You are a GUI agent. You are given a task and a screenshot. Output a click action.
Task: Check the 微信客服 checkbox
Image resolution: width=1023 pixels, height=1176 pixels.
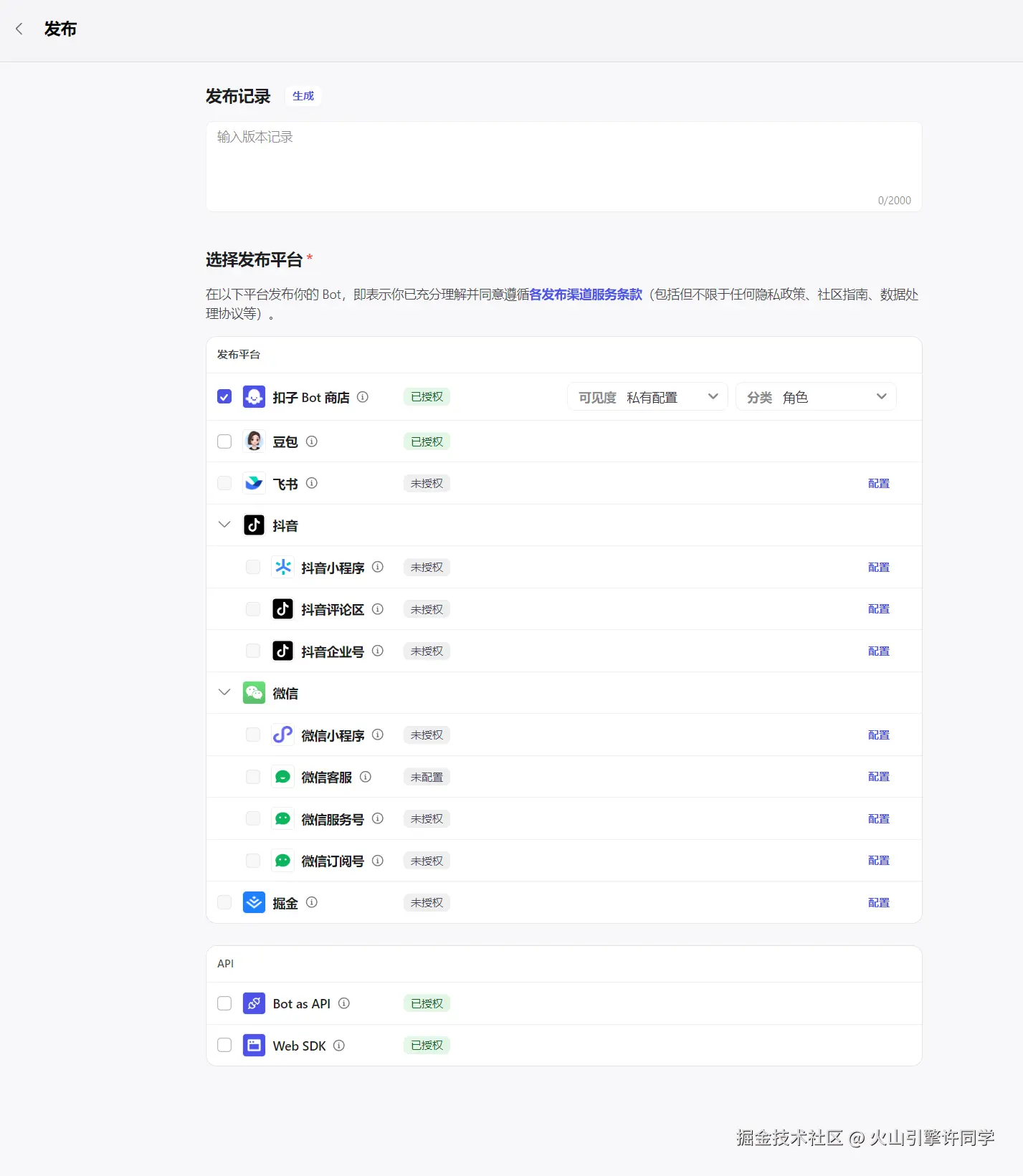coord(253,777)
